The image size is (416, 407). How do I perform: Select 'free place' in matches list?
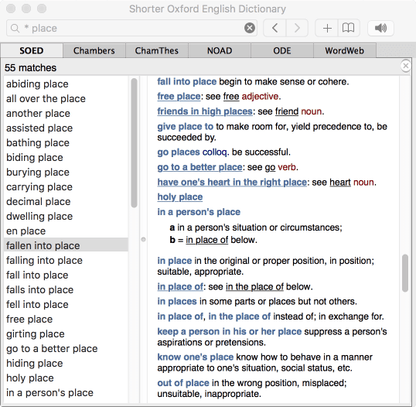(x=66, y=319)
